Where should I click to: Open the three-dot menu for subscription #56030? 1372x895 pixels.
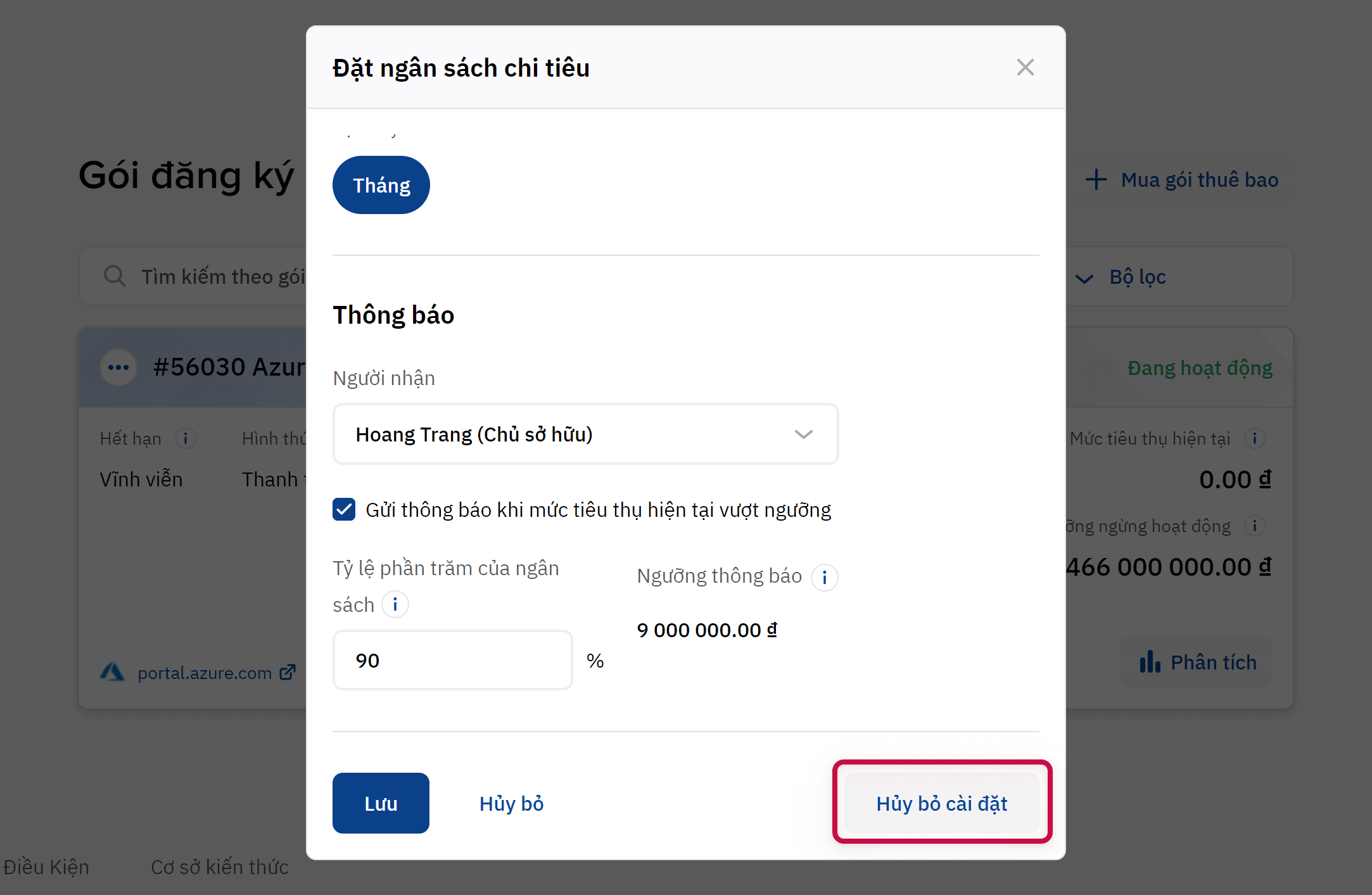click(118, 367)
